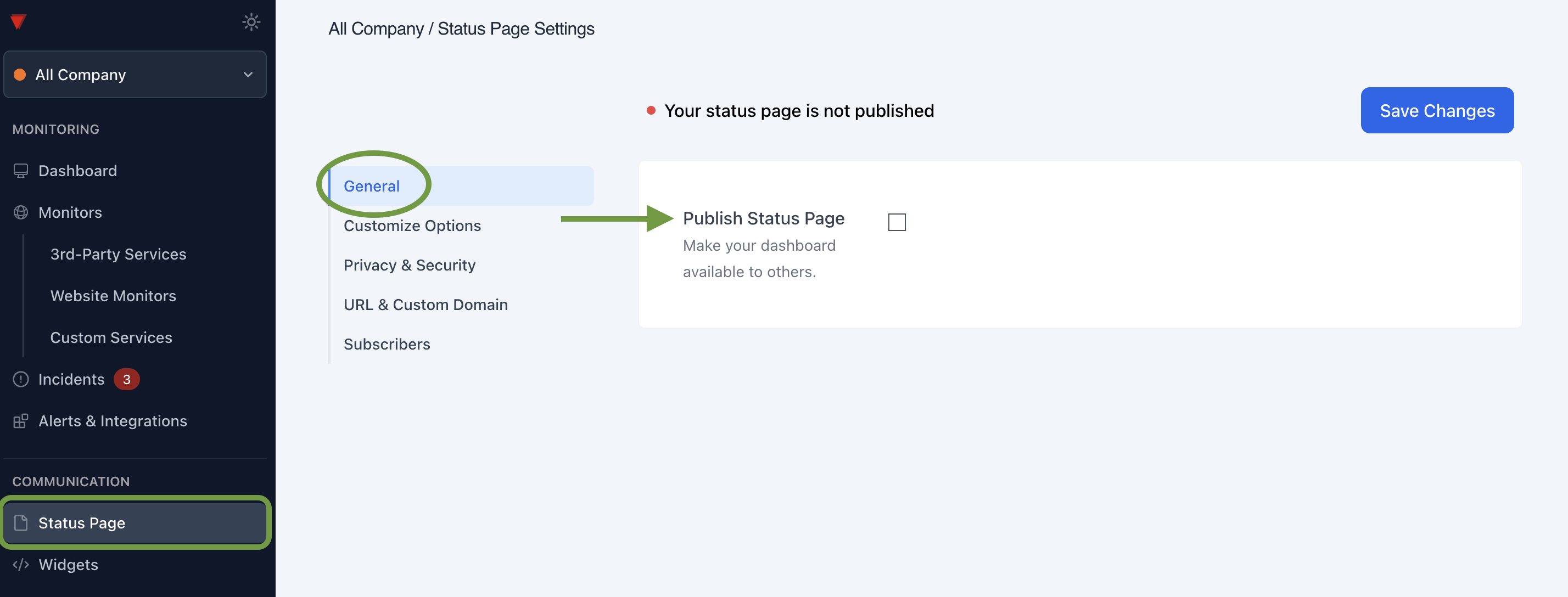Click the All Company chevron arrow
Image resolution: width=1568 pixels, height=597 pixels.
(248, 74)
